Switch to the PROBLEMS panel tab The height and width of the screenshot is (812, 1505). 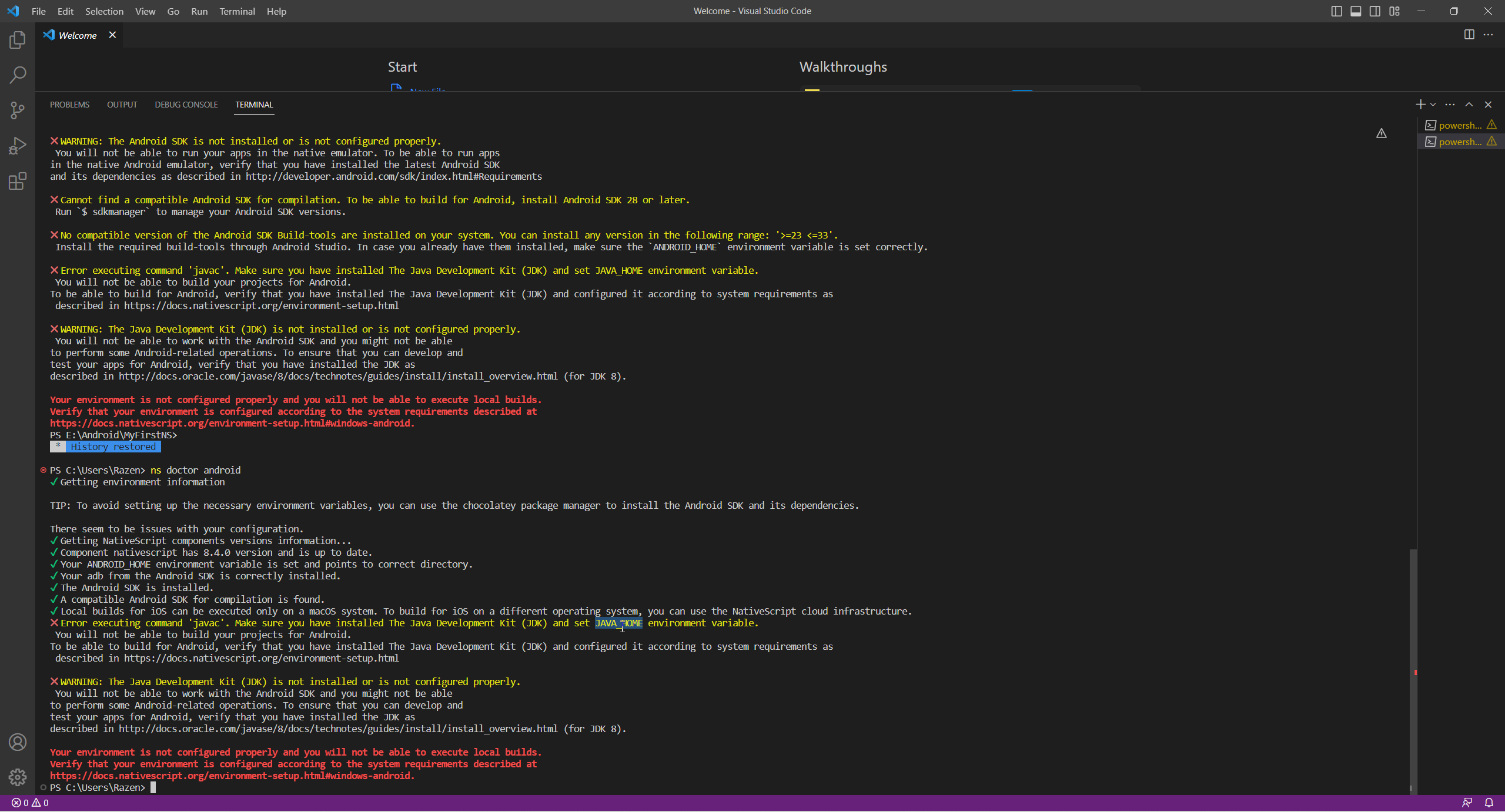point(69,105)
